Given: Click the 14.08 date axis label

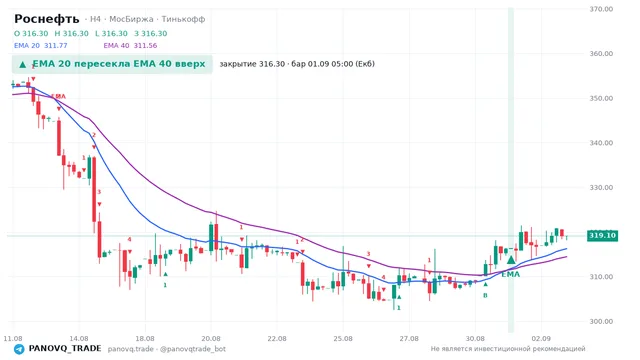Looking at the screenshot, I should [x=79, y=338].
